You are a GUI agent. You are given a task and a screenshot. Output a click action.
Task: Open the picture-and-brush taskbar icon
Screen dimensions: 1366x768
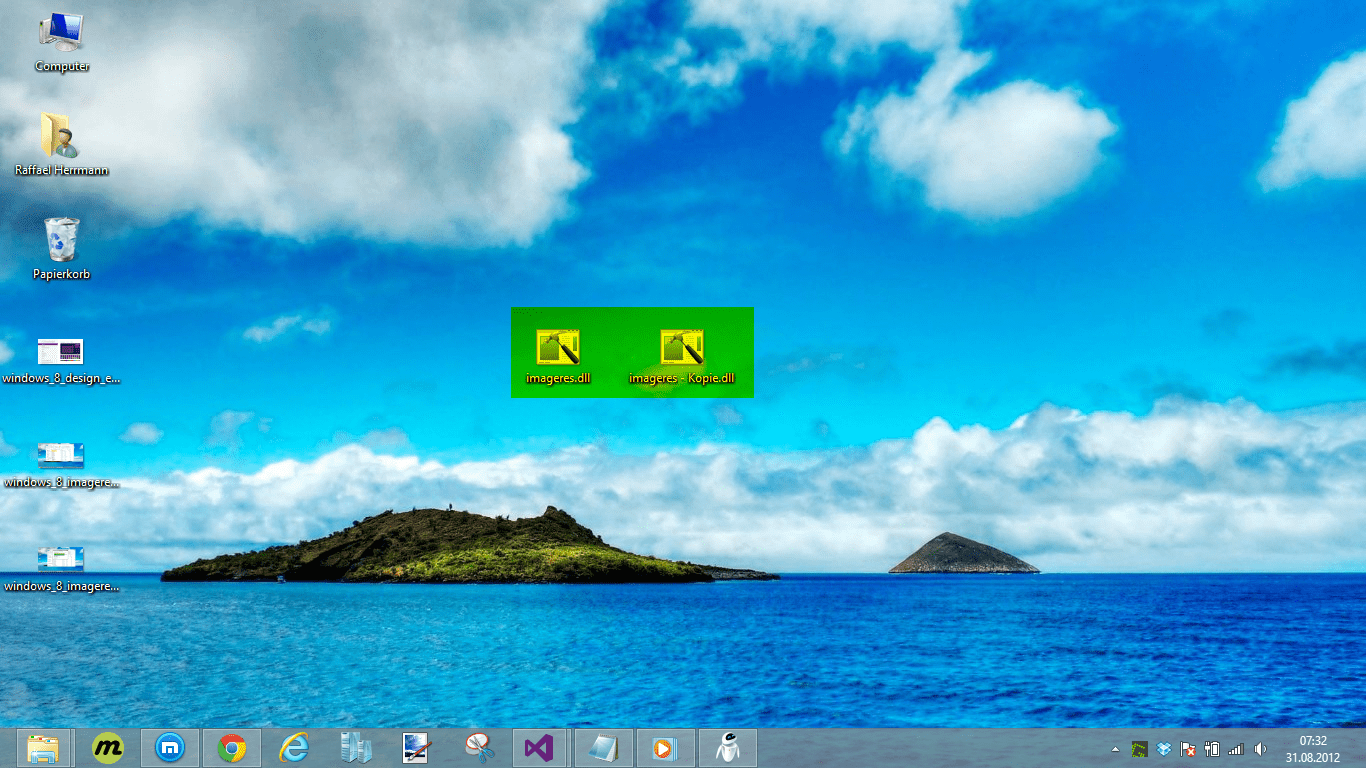pos(416,748)
